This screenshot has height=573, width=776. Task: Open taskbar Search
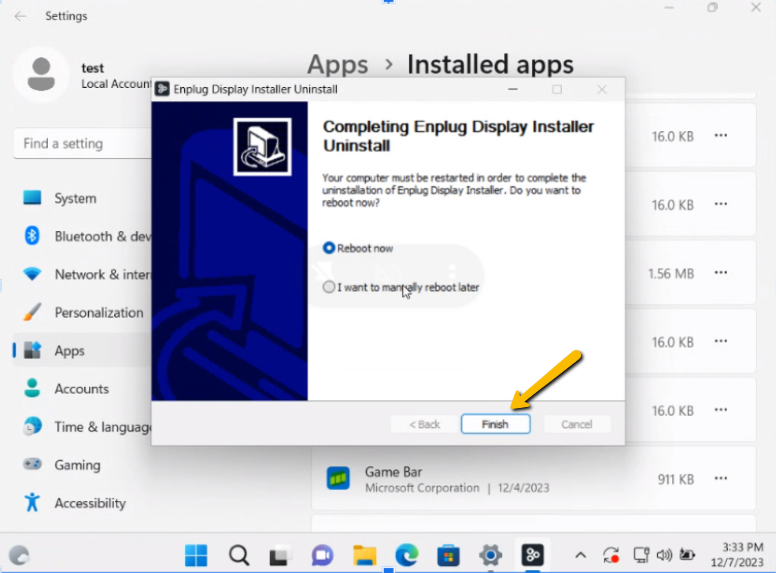239,555
